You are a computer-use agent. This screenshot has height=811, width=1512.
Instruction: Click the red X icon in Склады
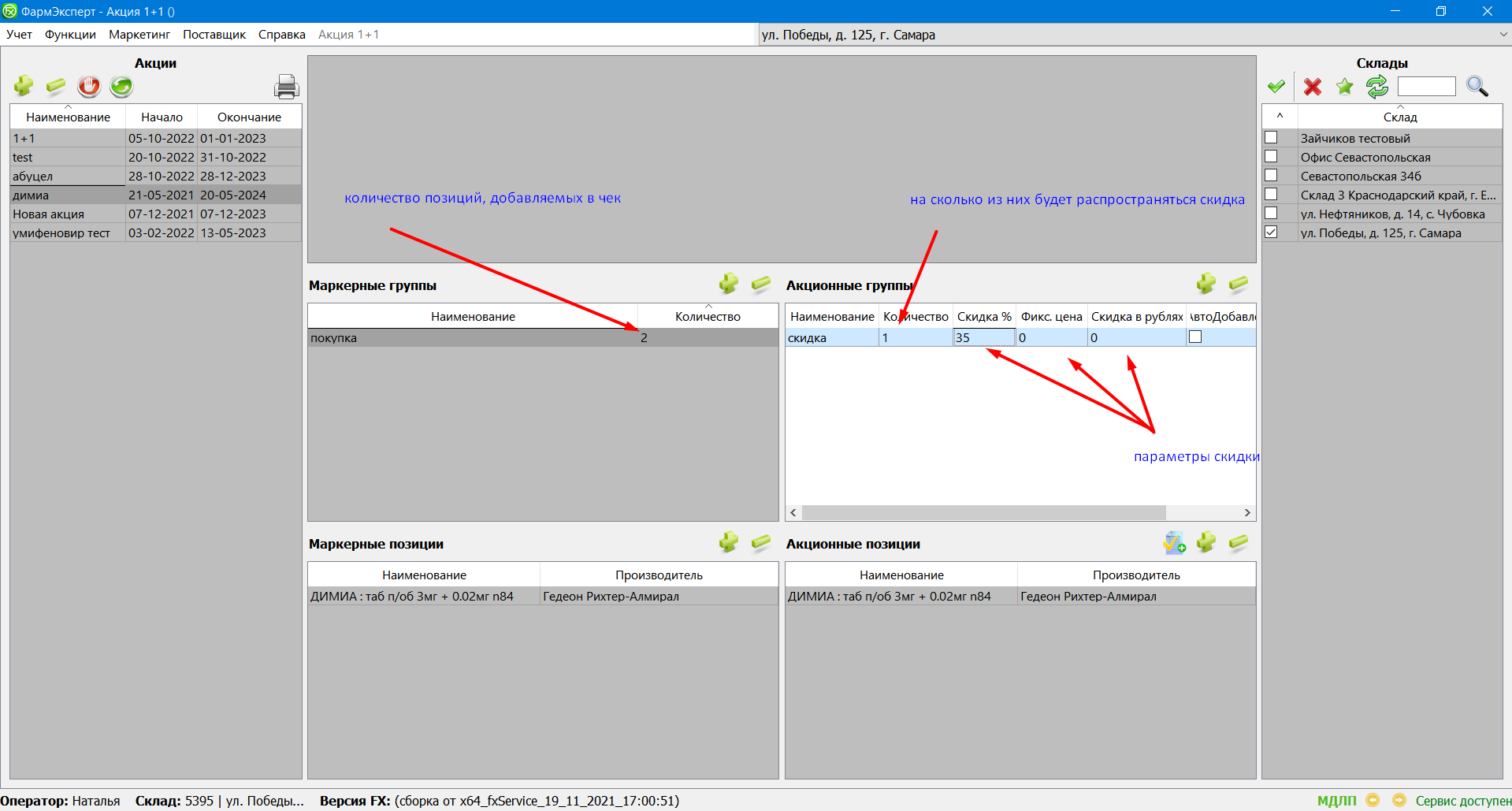point(1312,87)
